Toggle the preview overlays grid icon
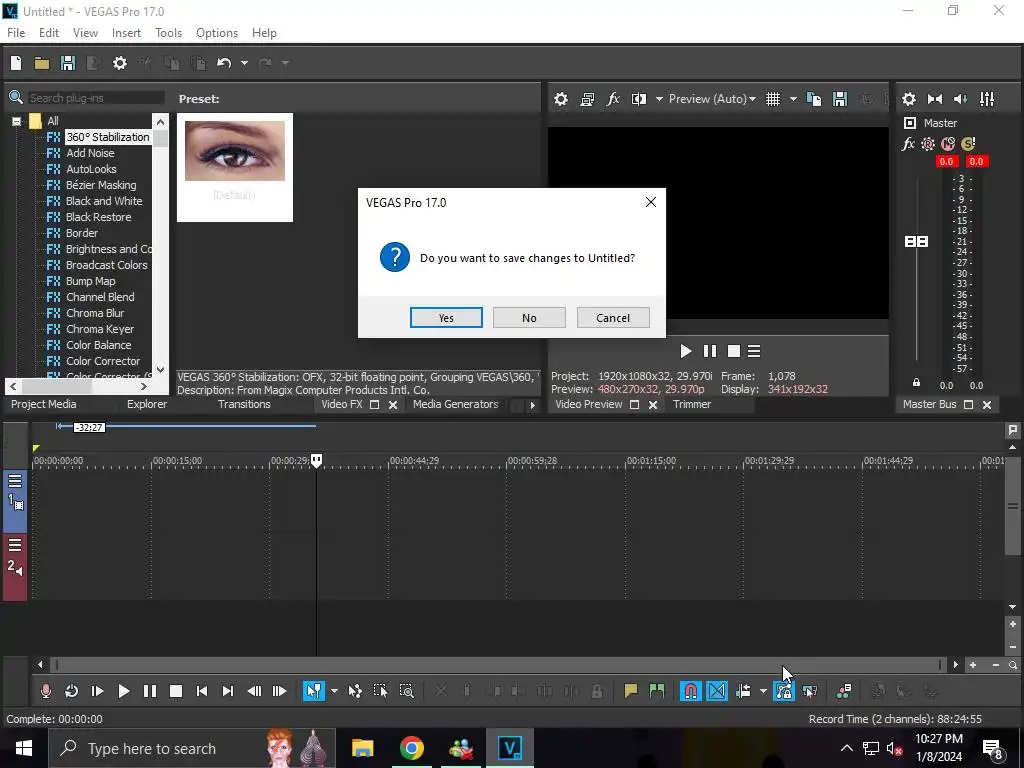This screenshot has width=1024, height=768. [773, 99]
